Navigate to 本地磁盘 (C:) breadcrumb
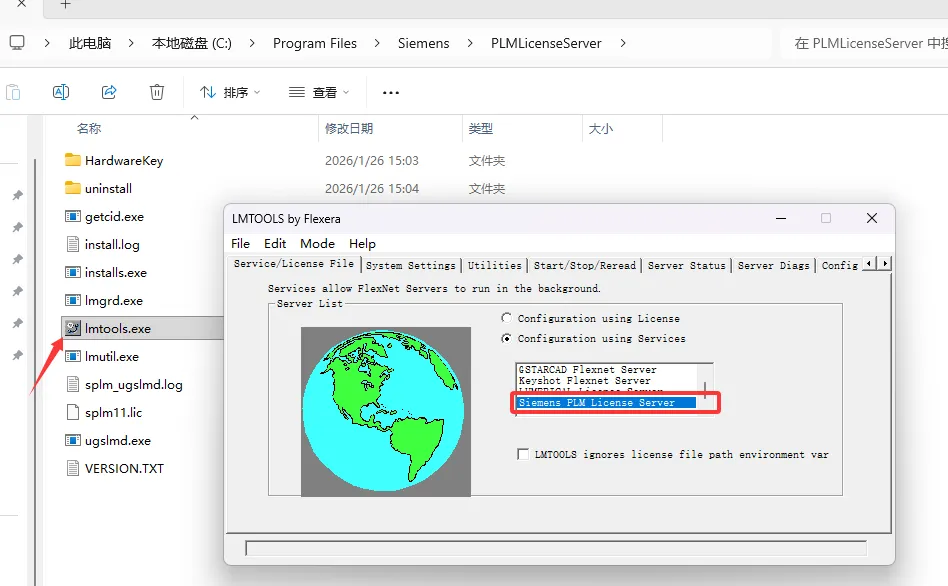Screen dimensions: 948x586 191,43
